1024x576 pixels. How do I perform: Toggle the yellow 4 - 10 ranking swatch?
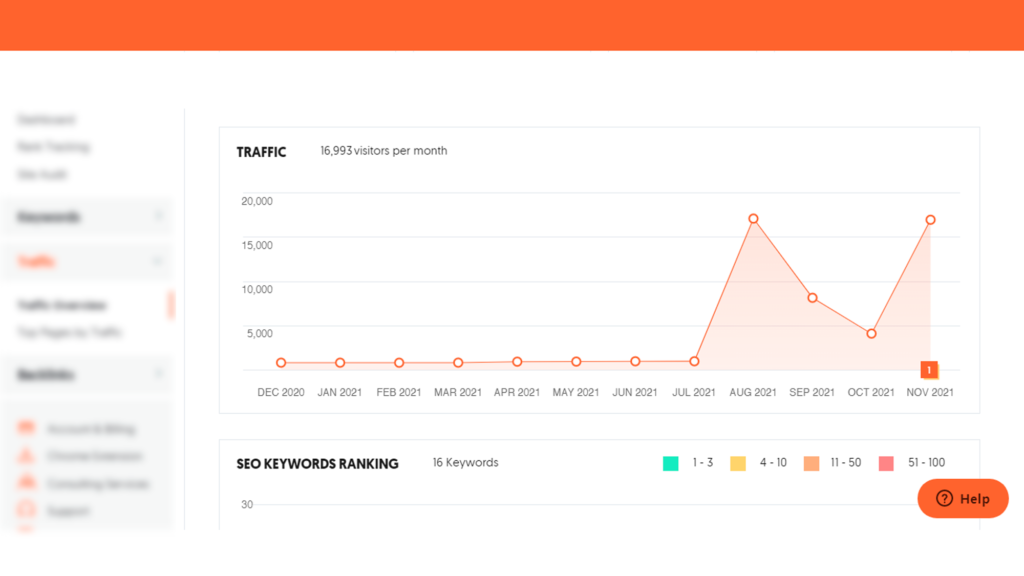pos(737,463)
